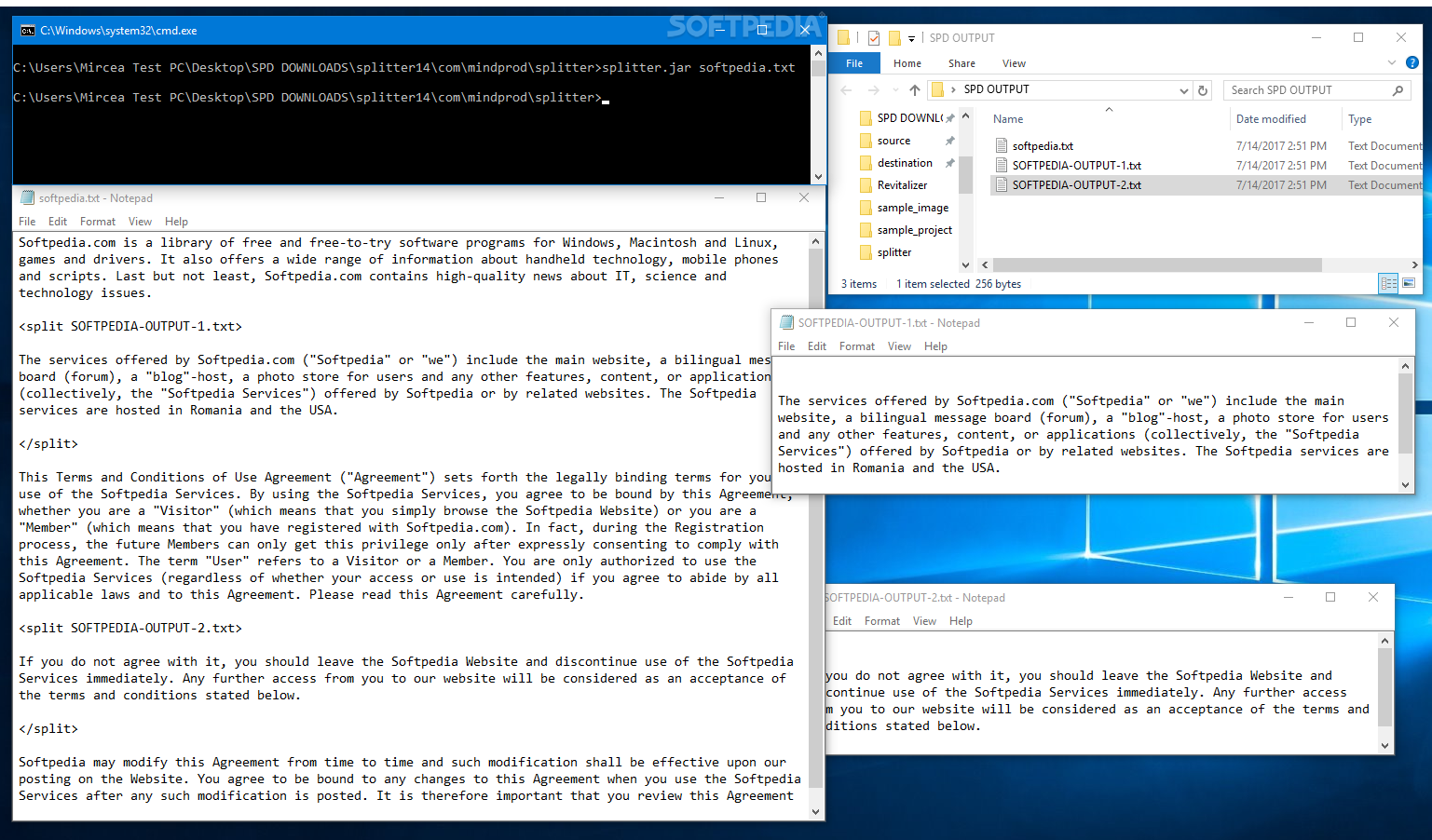The image size is (1432, 840).
Task: Click the SOFTPEDIA-OUTPUT-1.txt Notepad title icon
Action: (x=786, y=323)
